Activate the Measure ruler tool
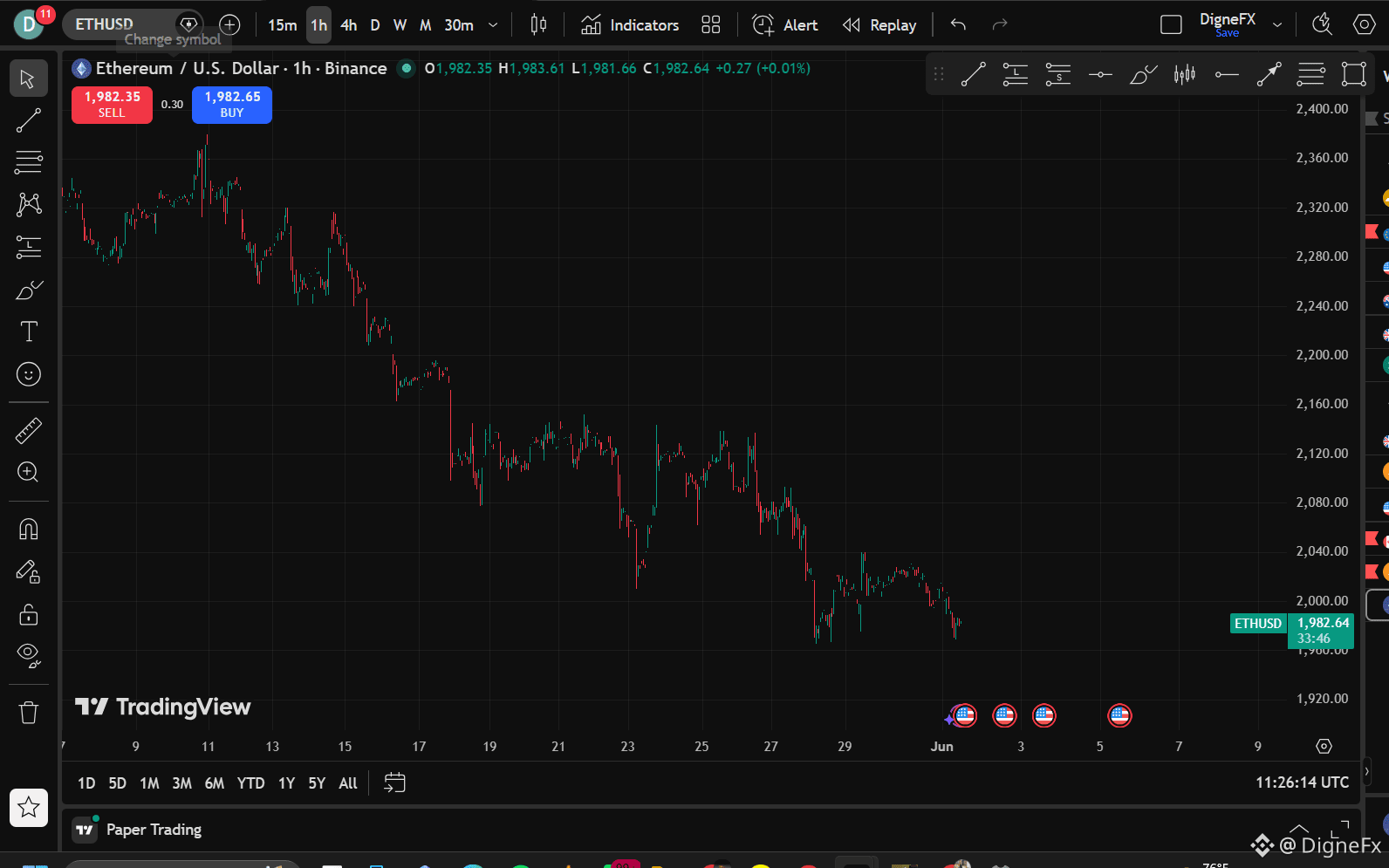 point(28,430)
